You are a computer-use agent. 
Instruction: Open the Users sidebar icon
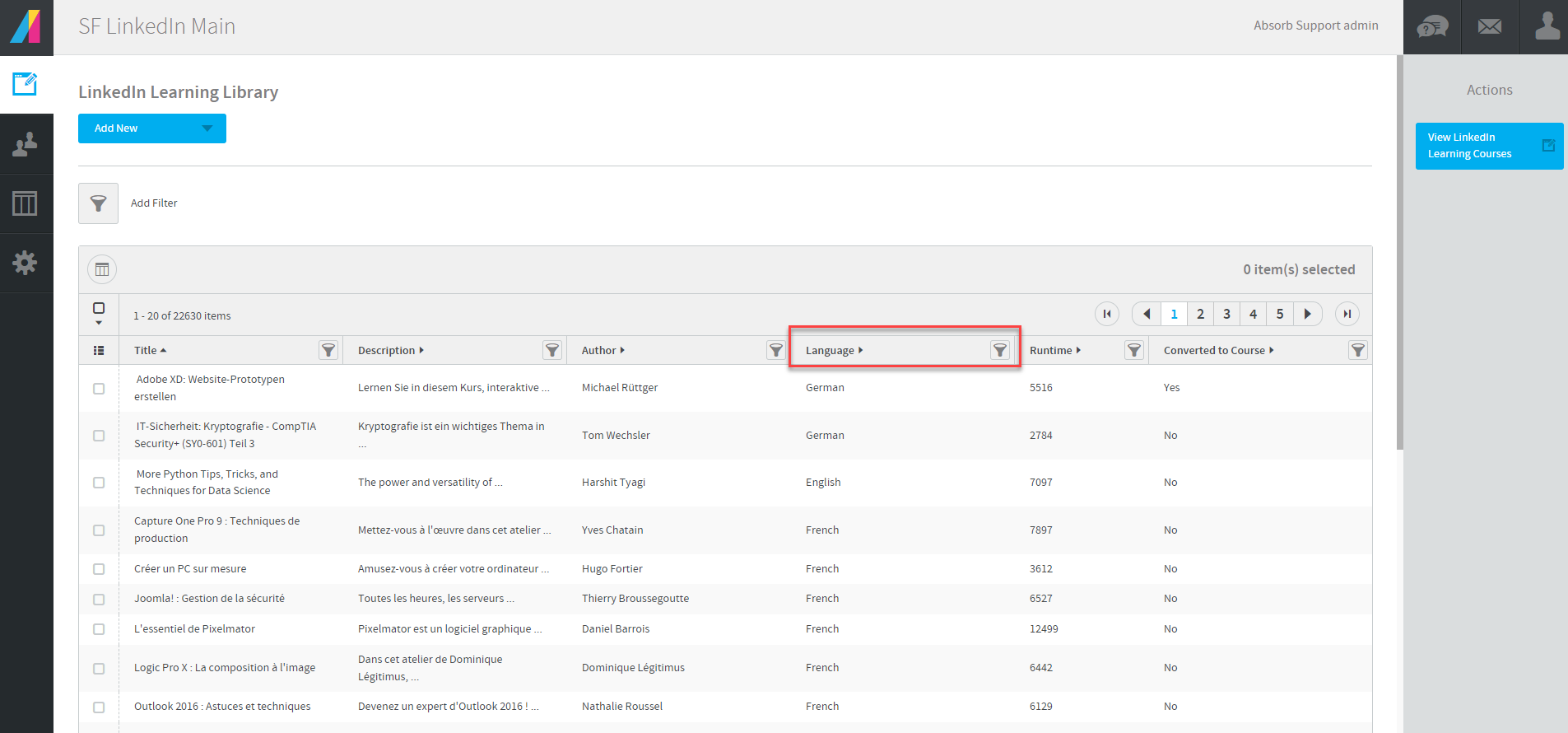[x=25, y=144]
